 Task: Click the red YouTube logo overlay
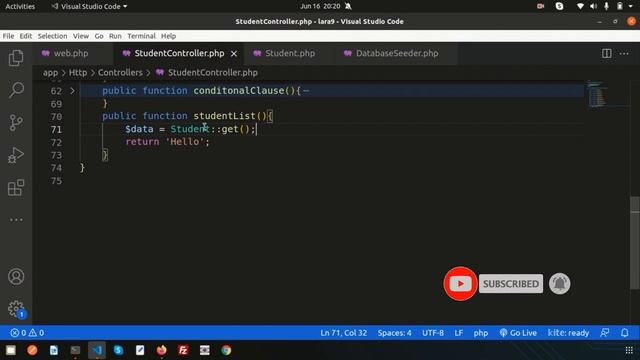(x=460, y=284)
